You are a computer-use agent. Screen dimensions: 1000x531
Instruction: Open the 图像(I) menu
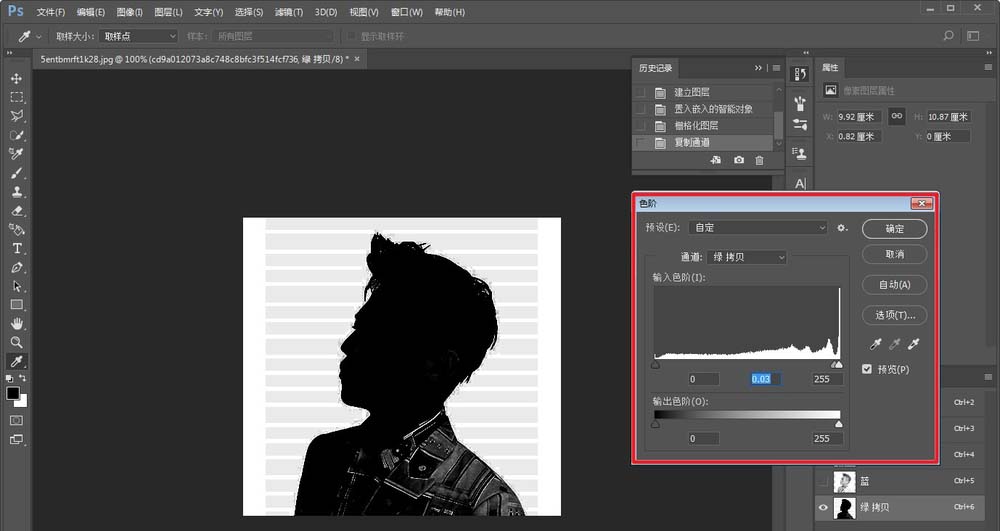[x=129, y=12]
